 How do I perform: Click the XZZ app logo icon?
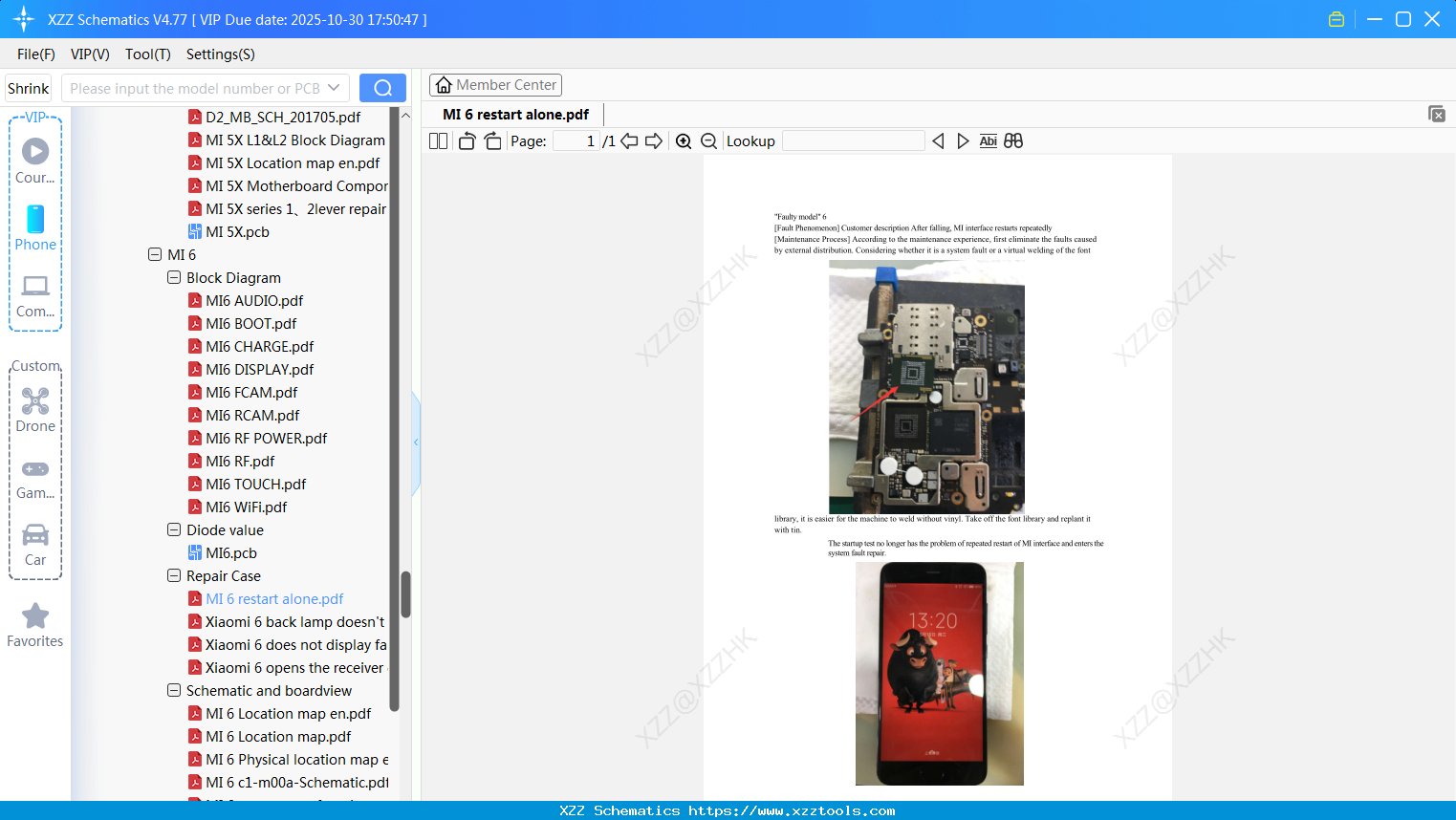pos(24,19)
